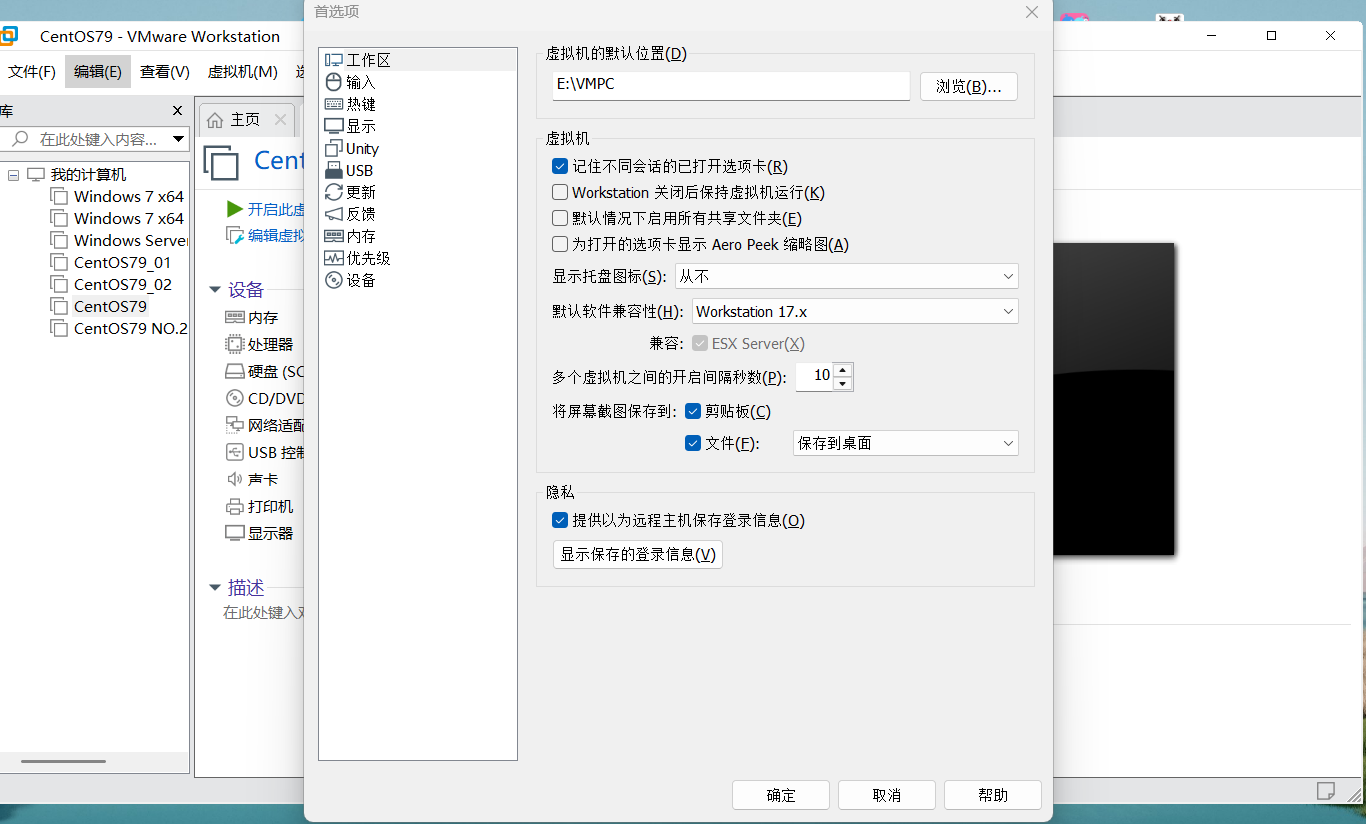Click the black VM screen thumbnail
1366x824 pixels.
[1113, 398]
